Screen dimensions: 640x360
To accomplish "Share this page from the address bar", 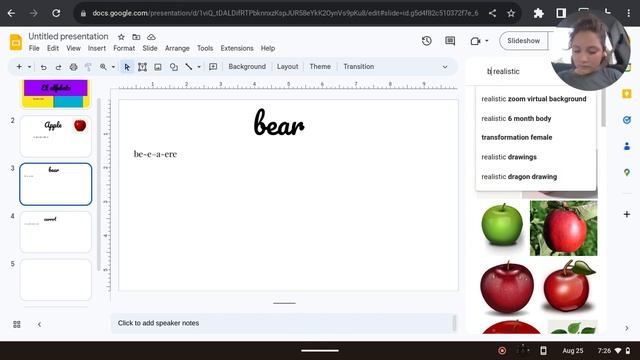I will coord(492,13).
